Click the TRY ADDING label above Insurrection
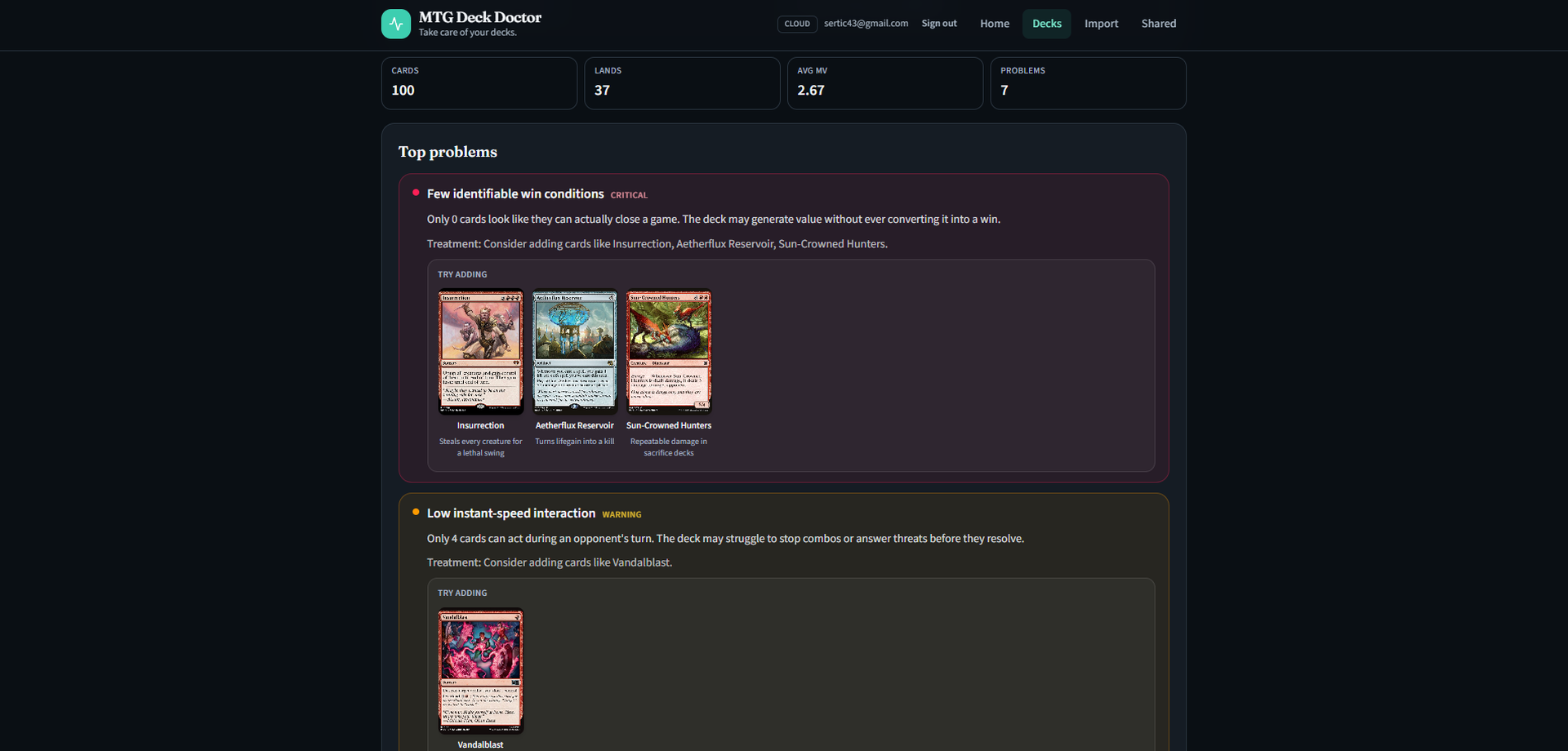The width and height of the screenshot is (1568, 751). point(462,274)
